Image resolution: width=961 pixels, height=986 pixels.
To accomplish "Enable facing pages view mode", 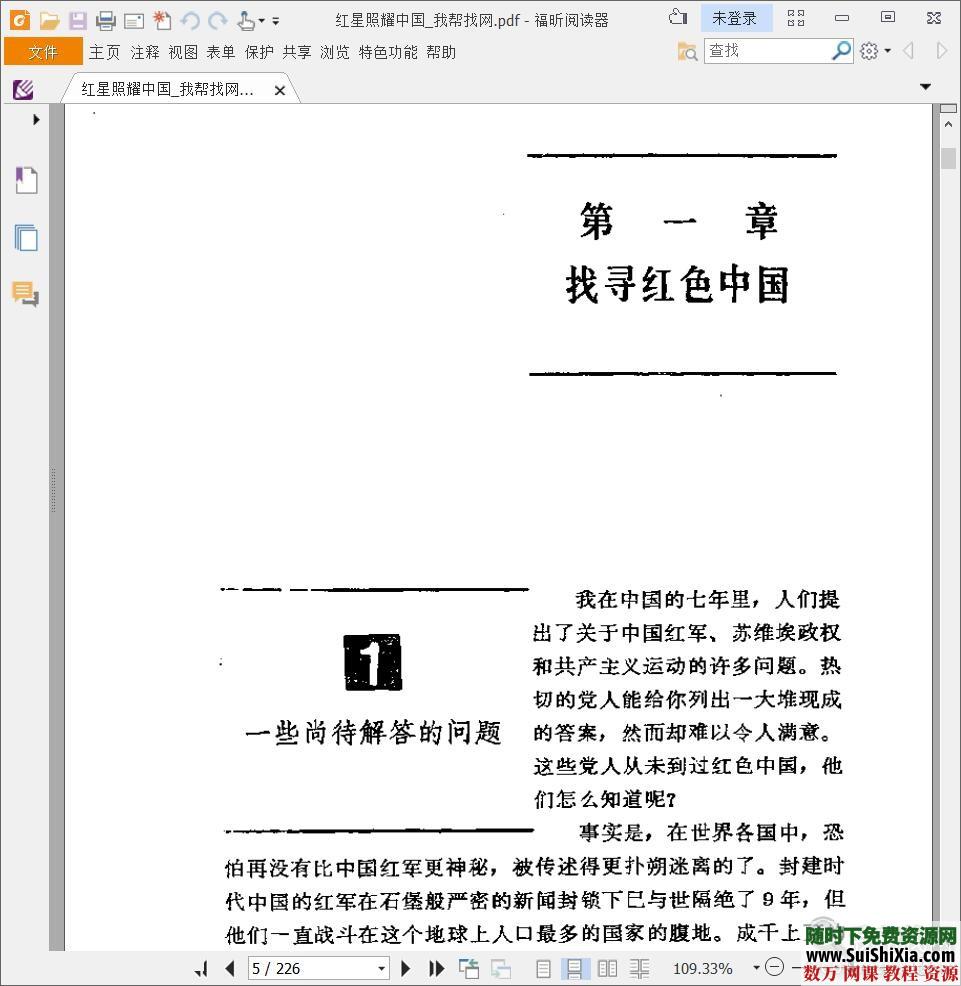I will click(x=607, y=968).
